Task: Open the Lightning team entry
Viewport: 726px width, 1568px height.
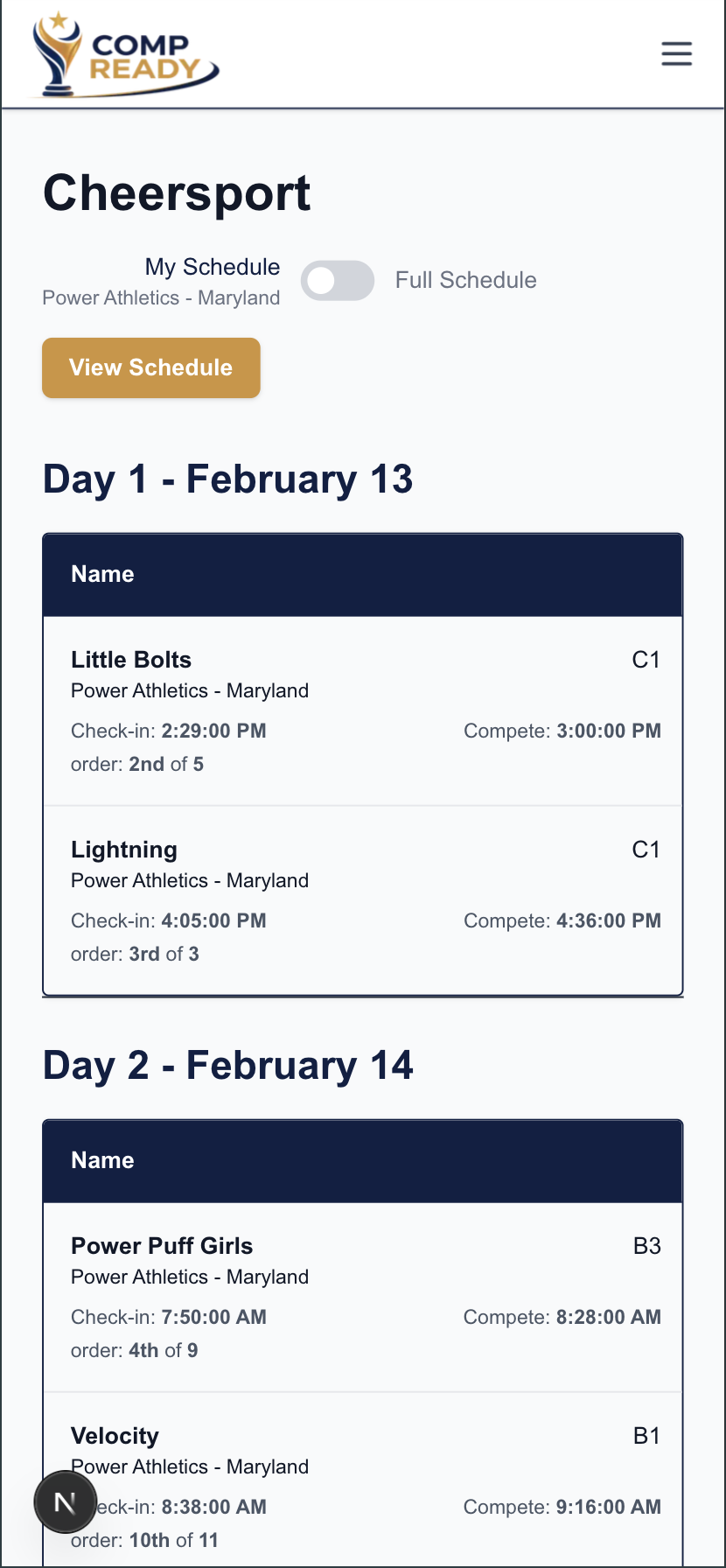Action: tap(124, 850)
